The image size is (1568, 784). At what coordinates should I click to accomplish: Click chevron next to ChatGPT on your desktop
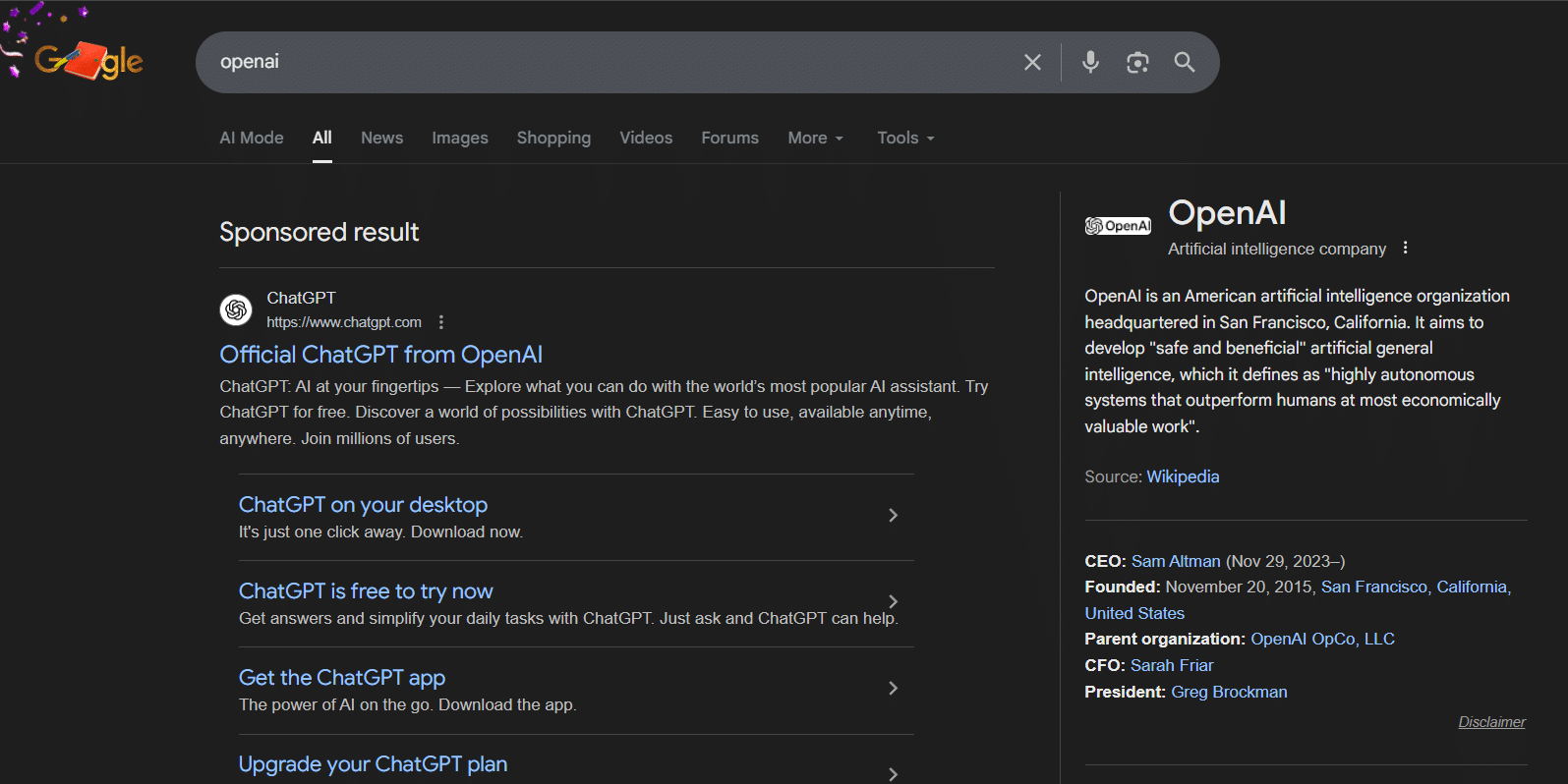(x=893, y=515)
